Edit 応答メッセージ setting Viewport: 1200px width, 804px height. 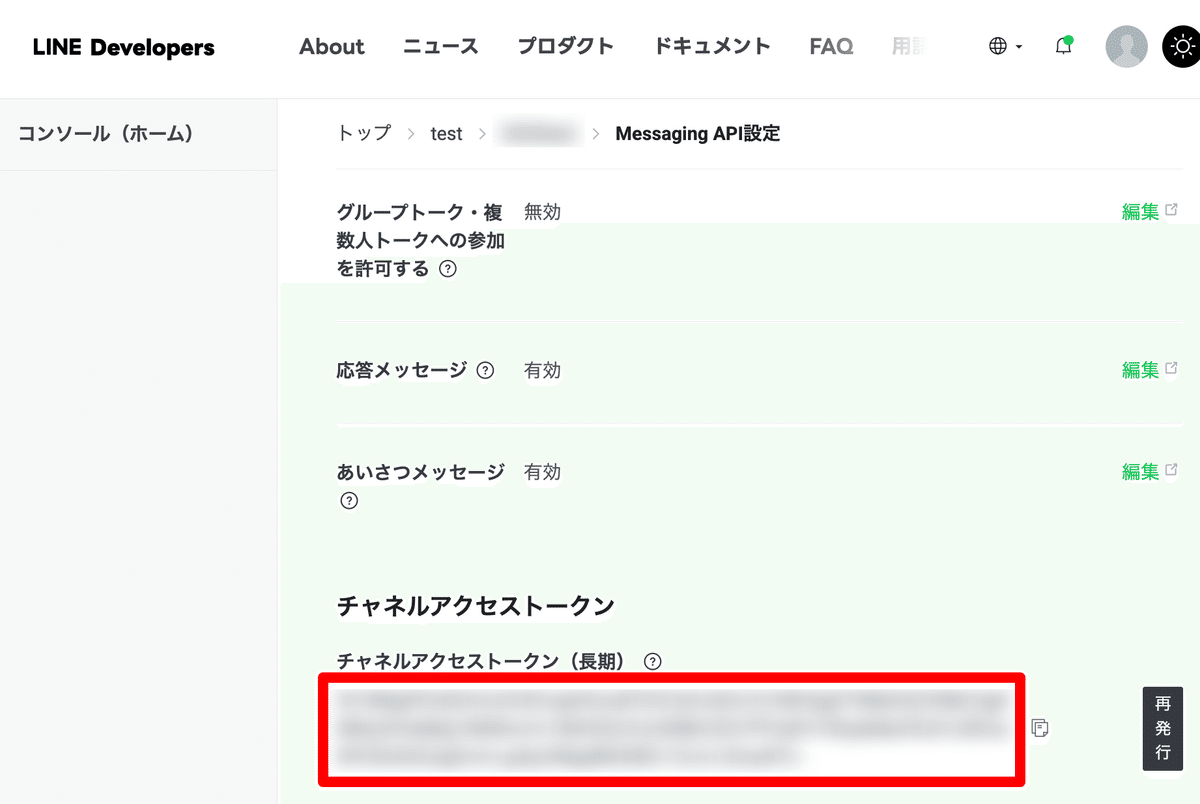point(1149,369)
